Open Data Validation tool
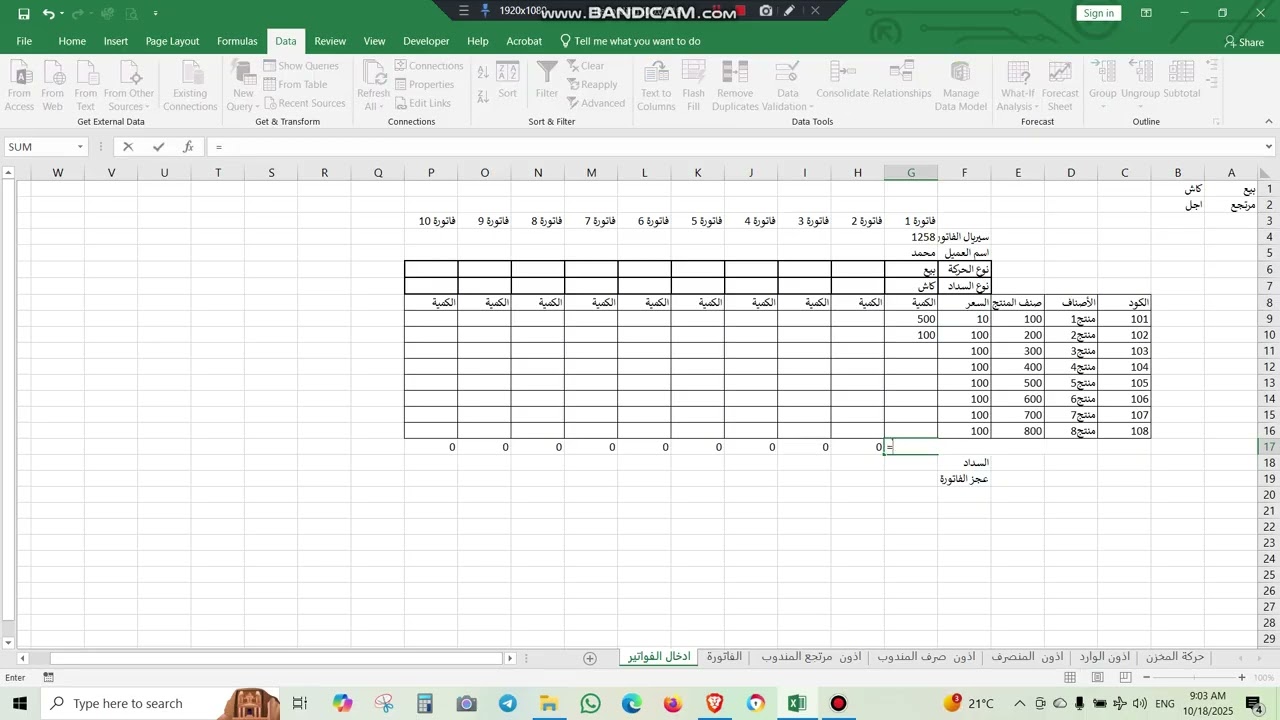The image size is (1280, 720). pyautogui.click(x=788, y=87)
